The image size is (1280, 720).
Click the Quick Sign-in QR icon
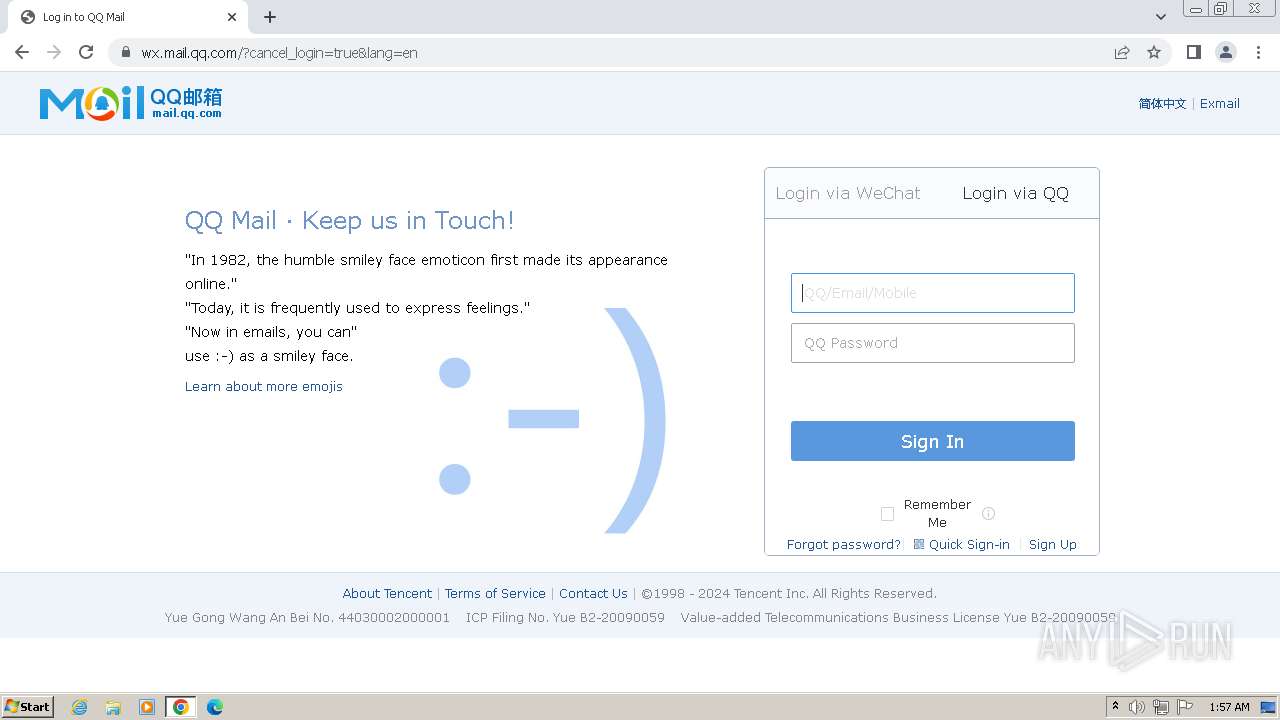point(919,544)
